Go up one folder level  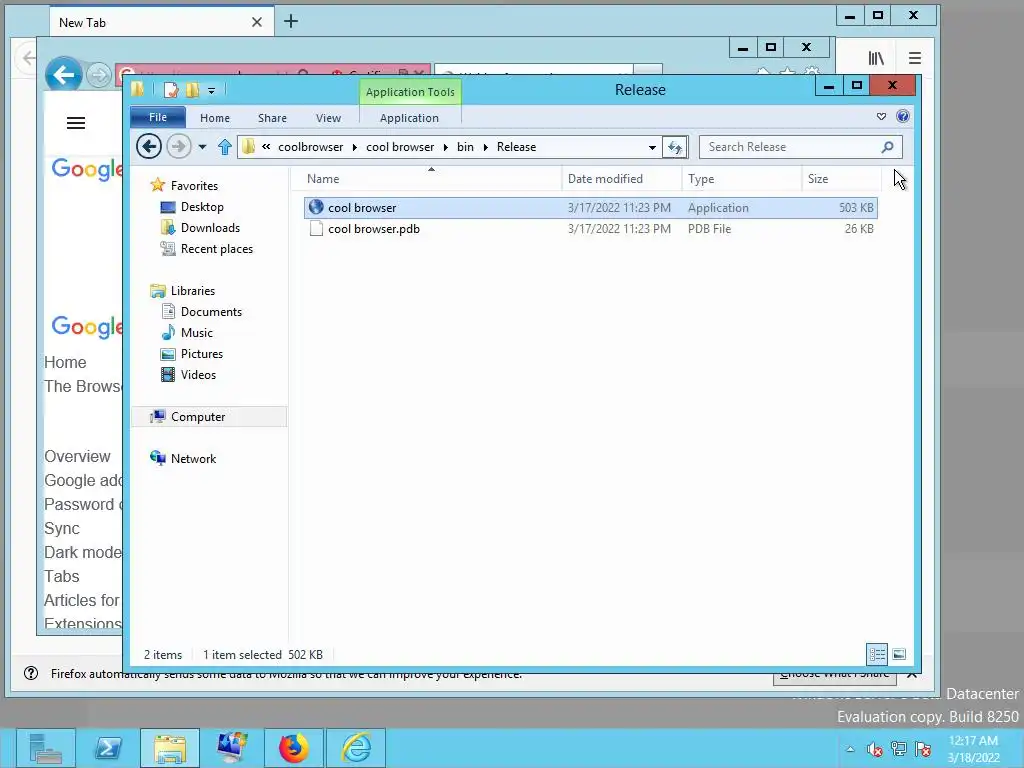click(x=225, y=147)
